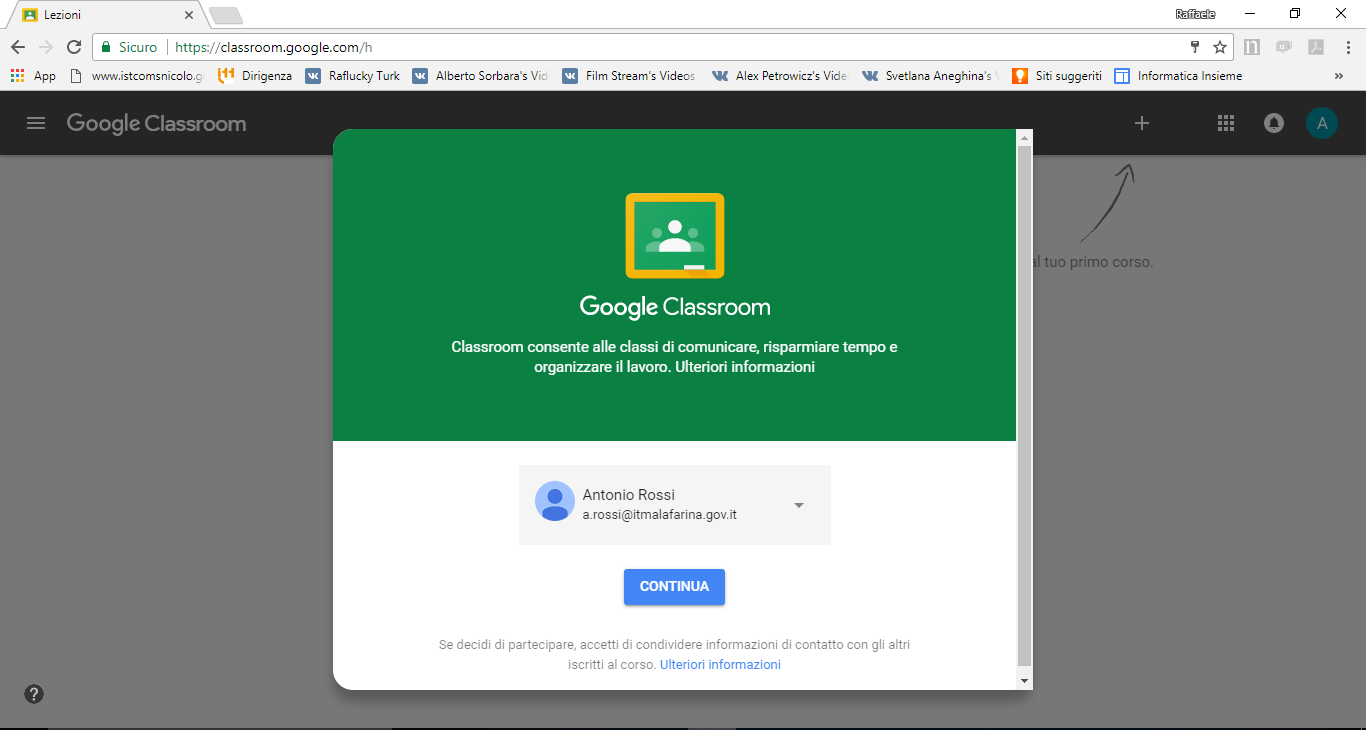Click the address bar URL field
This screenshot has height=730, width=1366.
[x=650, y=47]
